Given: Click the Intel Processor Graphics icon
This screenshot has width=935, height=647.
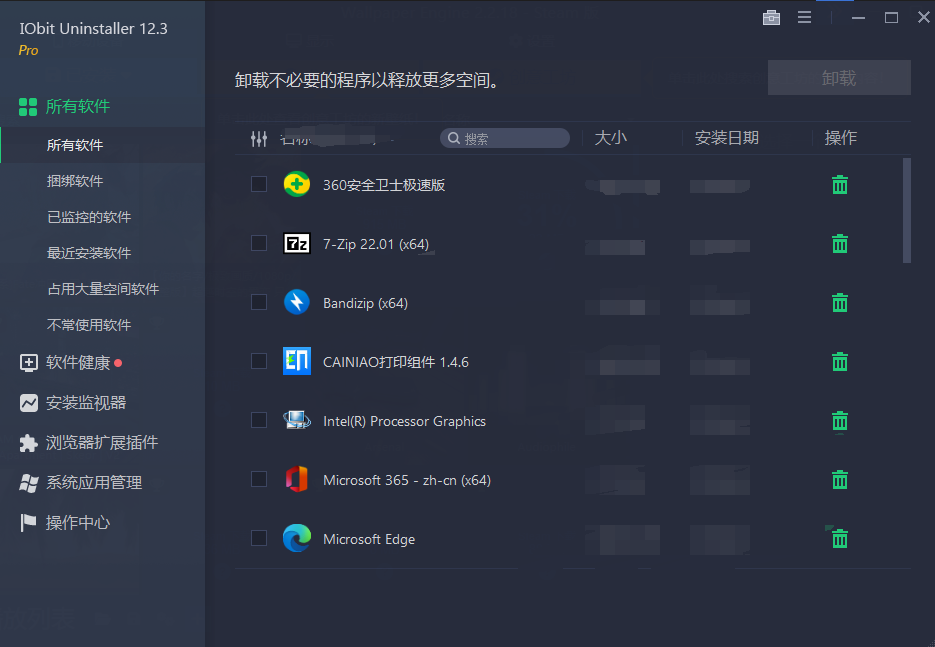Looking at the screenshot, I should [296, 420].
